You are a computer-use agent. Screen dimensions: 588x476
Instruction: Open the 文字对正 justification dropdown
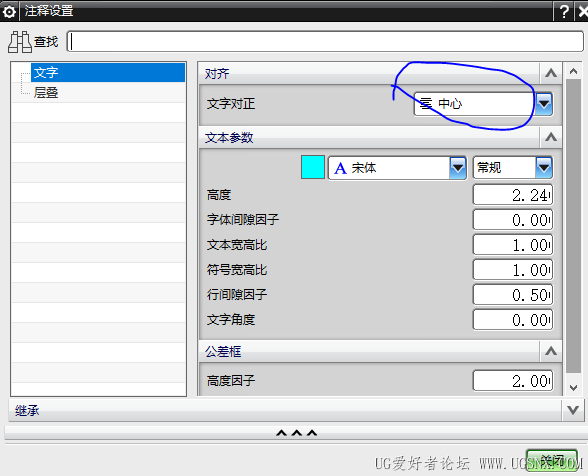(544, 104)
